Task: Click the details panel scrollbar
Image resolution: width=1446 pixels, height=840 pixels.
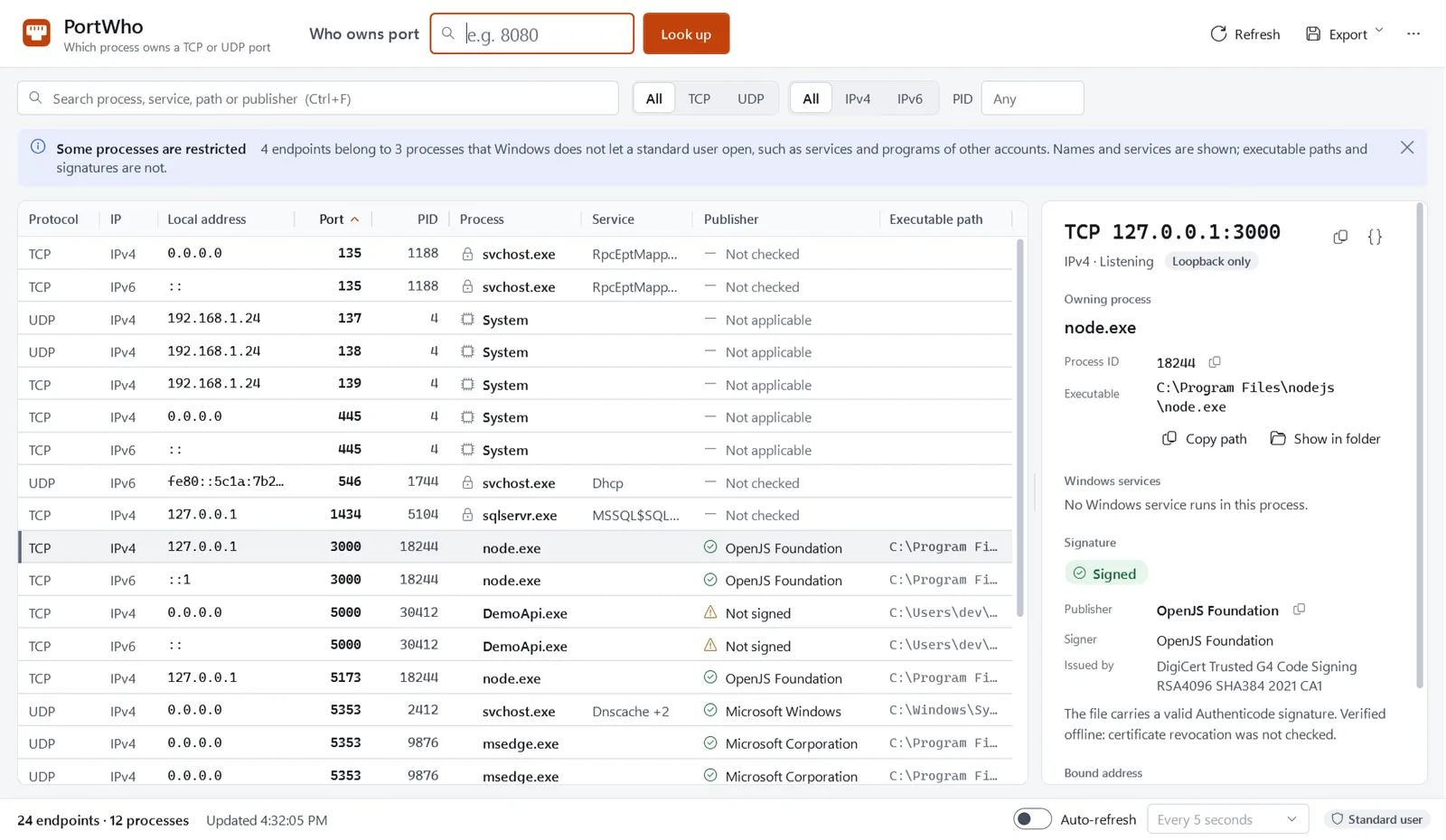Action: pyautogui.click(x=1420, y=446)
